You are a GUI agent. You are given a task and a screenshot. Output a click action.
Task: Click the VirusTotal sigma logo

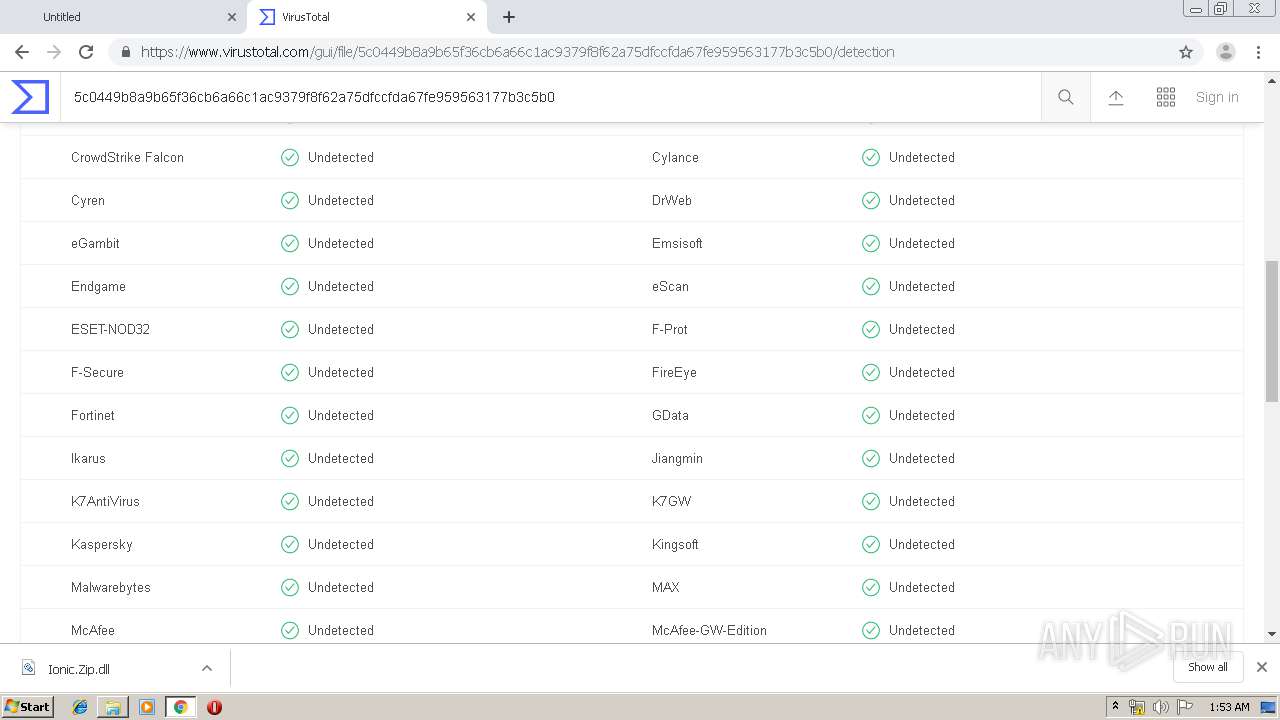pyautogui.click(x=30, y=97)
